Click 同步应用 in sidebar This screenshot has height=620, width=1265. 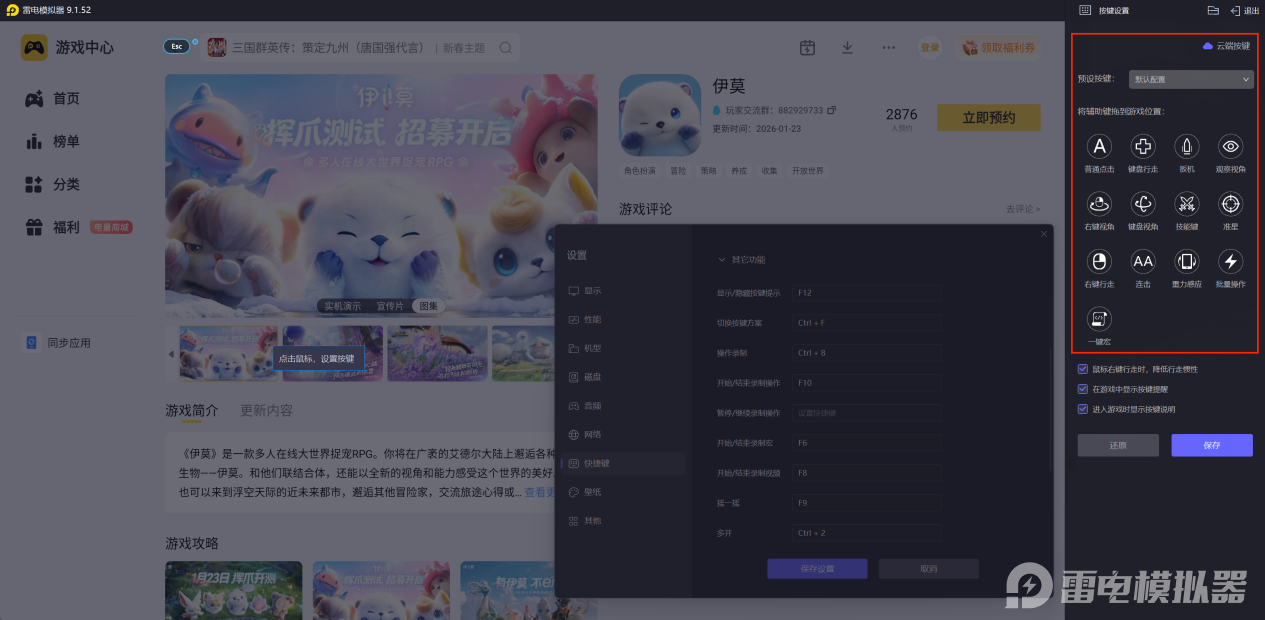pyautogui.click(x=58, y=343)
